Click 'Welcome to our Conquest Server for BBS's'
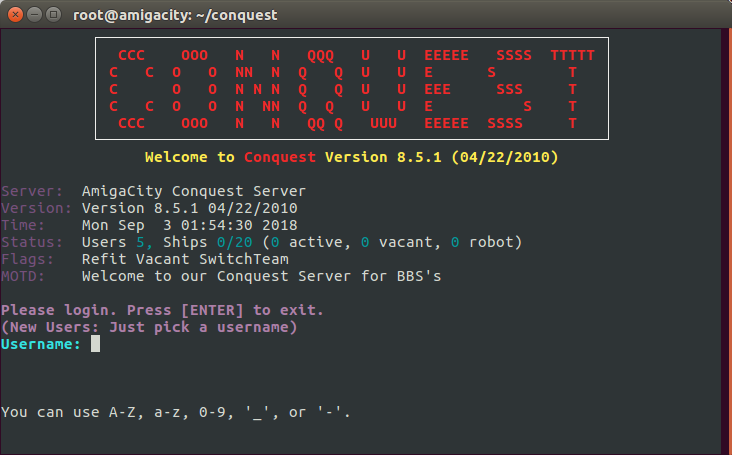Image resolution: width=732 pixels, height=455 pixels. pyautogui.click(x=261, y=276)
